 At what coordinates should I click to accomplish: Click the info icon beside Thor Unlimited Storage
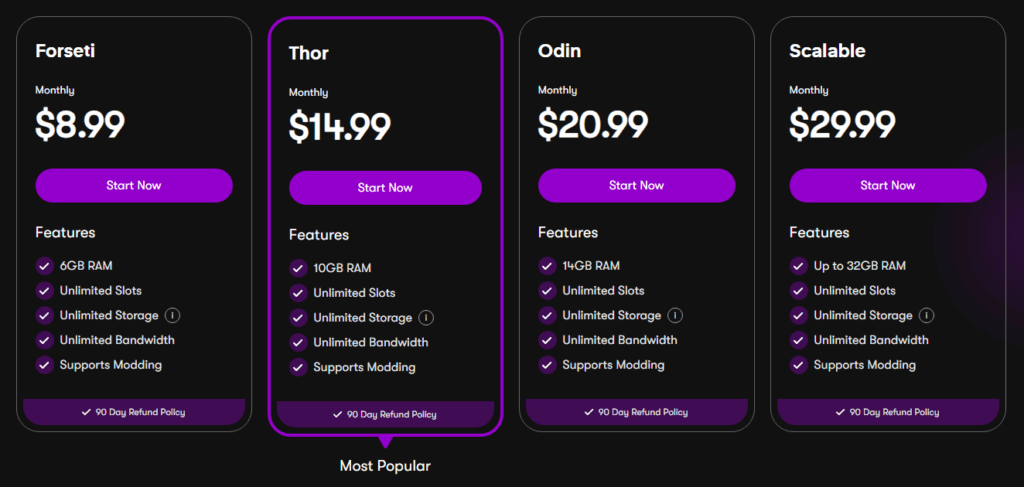(426, 318)
